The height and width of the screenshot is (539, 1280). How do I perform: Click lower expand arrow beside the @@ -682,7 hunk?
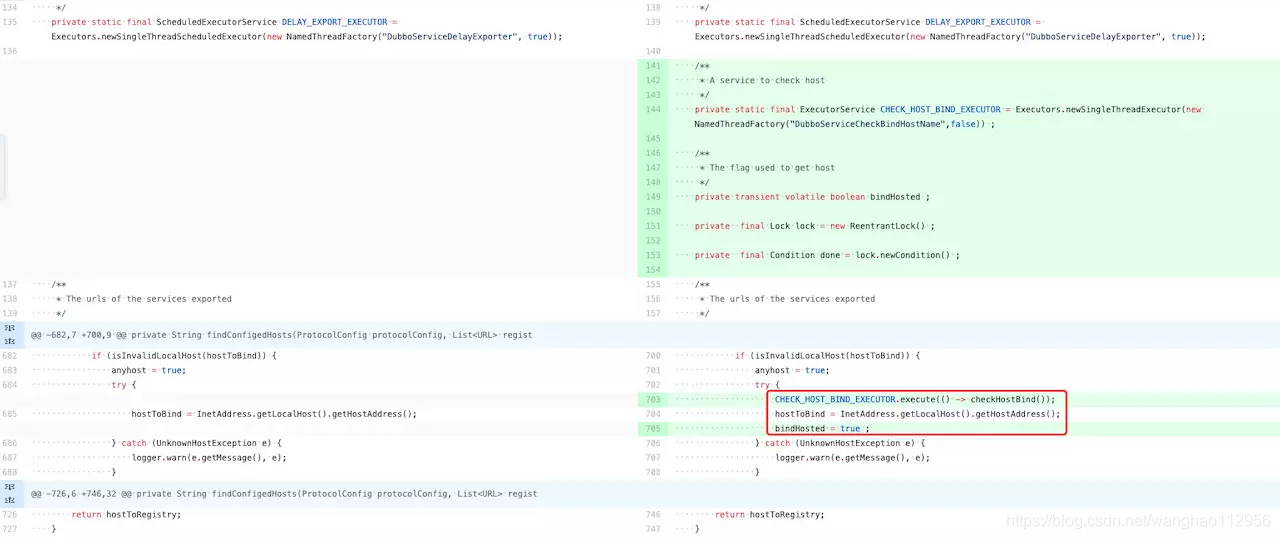(9, 340)
